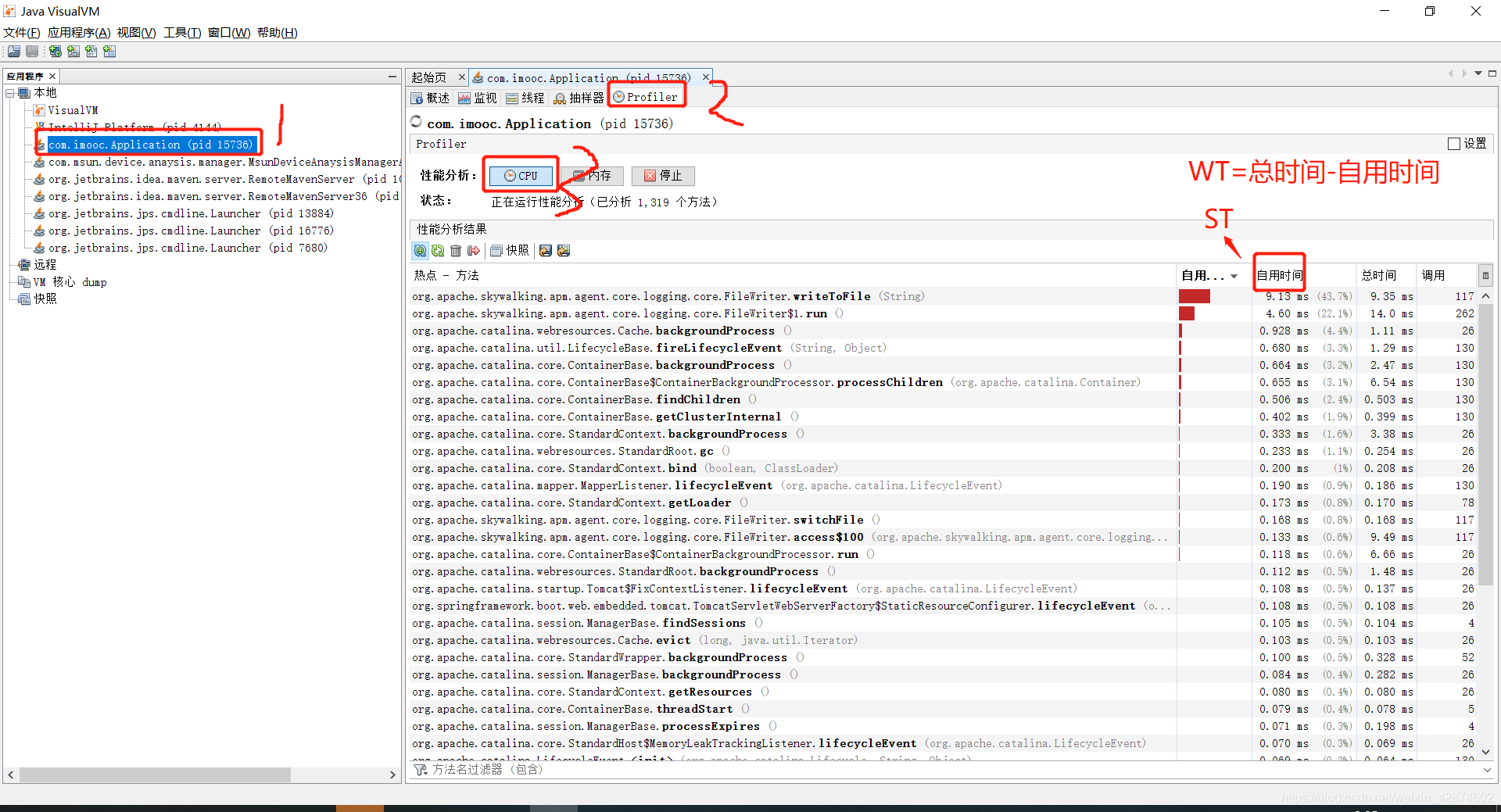Switch to the 抽样器 sampler tab
The width and height of the screenshot is (1501, 812).
[579, 98]
